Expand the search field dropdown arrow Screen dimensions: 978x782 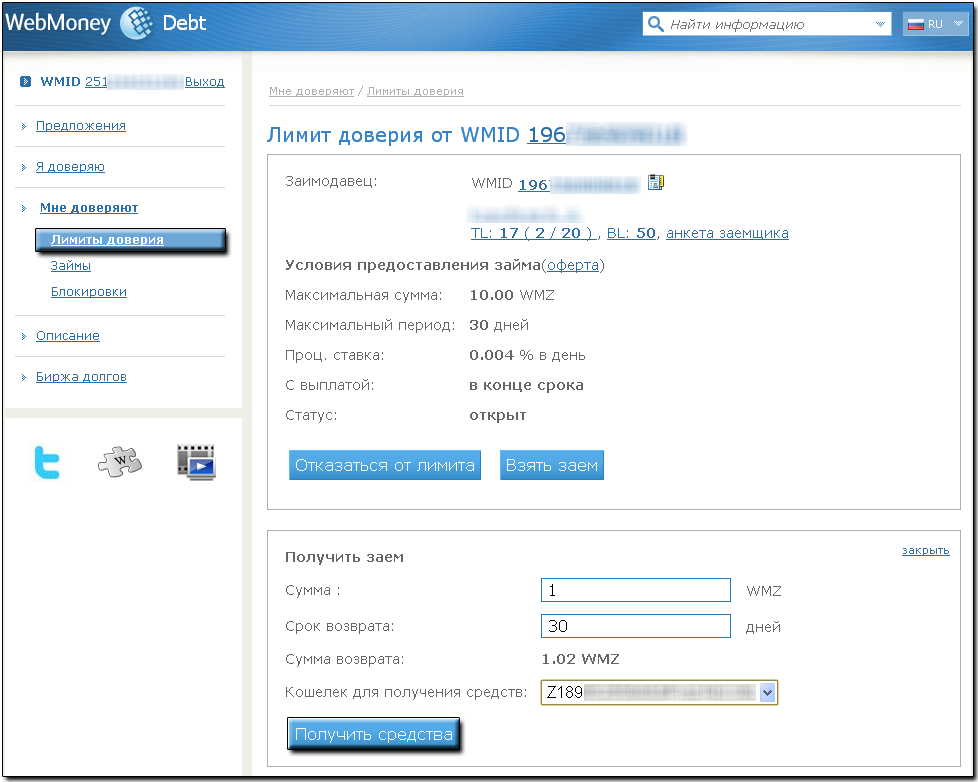pyautogui.click(x=880, y=24)
